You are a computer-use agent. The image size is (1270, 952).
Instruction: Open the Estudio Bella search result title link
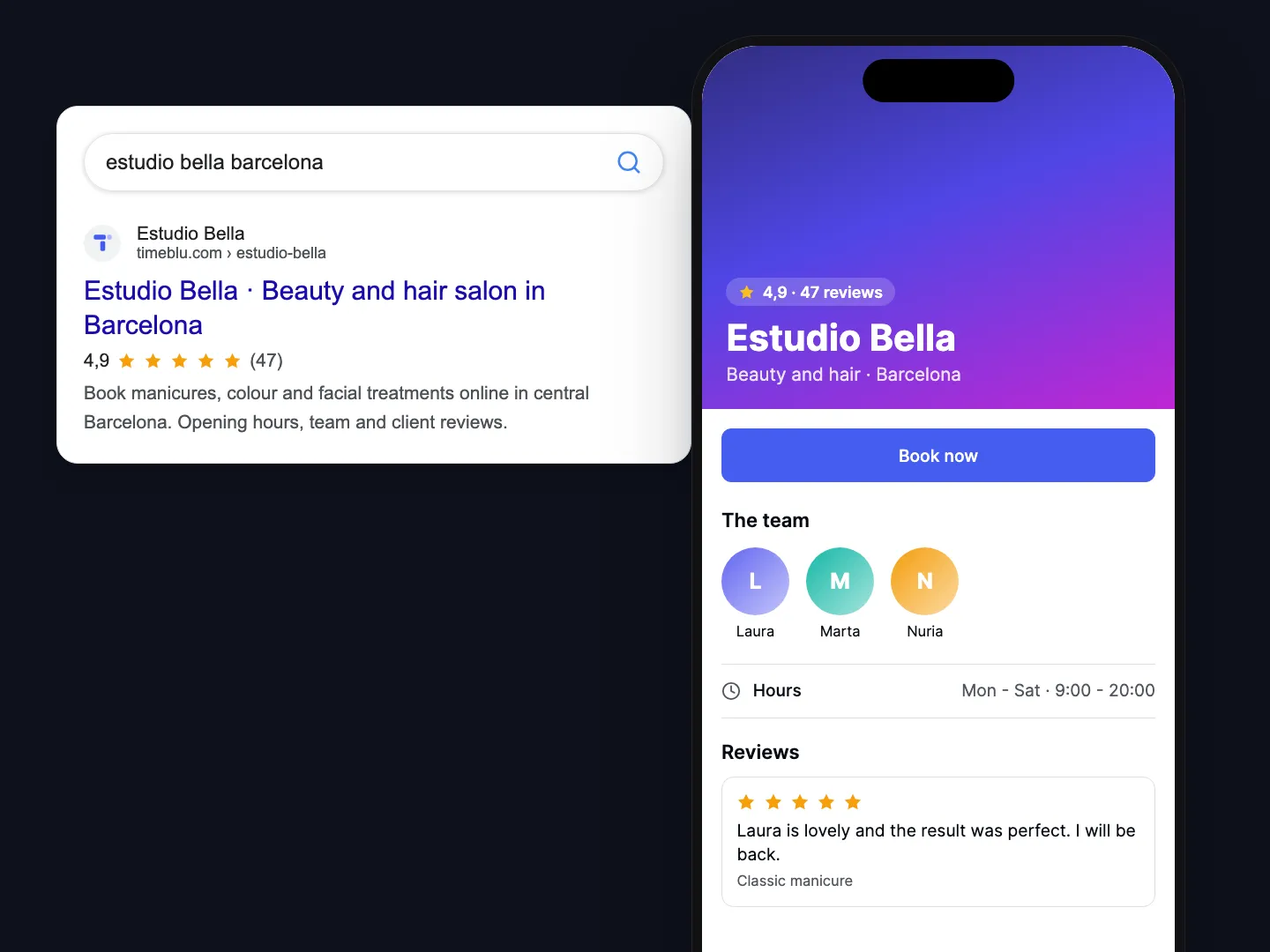click(x=314, y=308)
